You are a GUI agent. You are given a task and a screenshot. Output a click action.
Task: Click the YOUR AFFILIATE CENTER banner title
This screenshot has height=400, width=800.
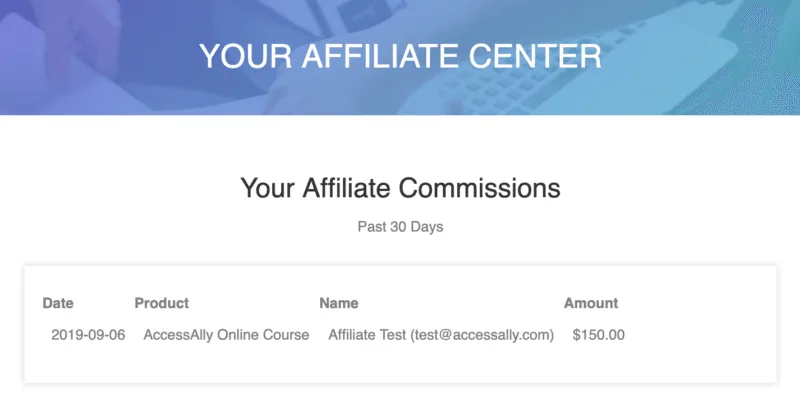pos(400,56)
